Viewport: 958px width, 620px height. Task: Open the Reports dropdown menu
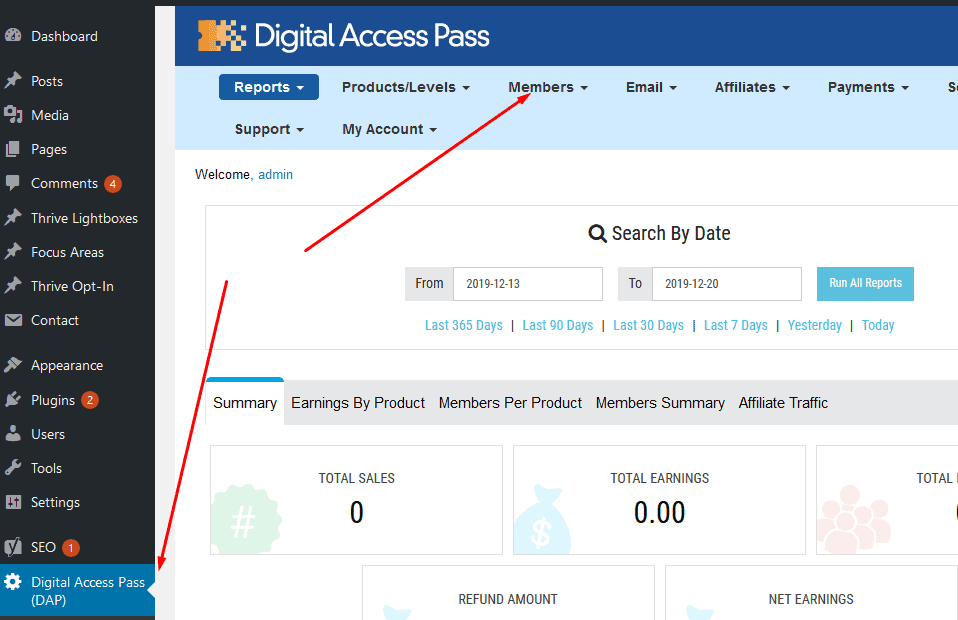pos(269,87)
